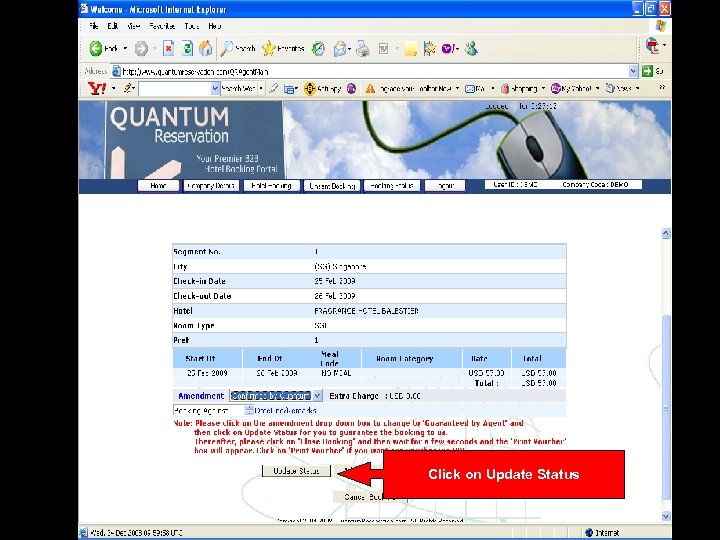Click the Update Status button
The image size is (720, 540).
296,471
